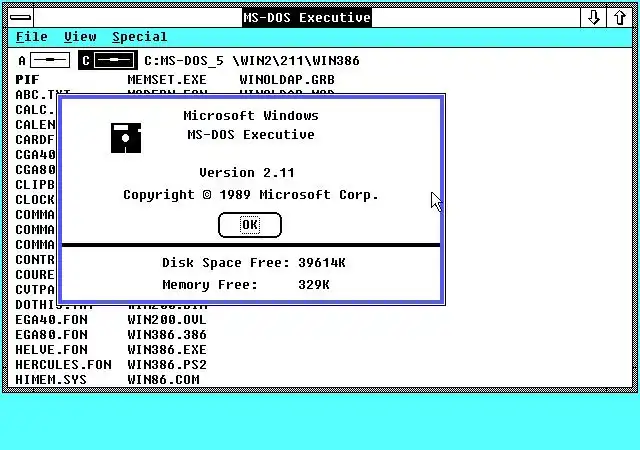This screenshot has width=640, height=450.
Task: Select HELVE.FON file
Action: [x=51, y=350]
